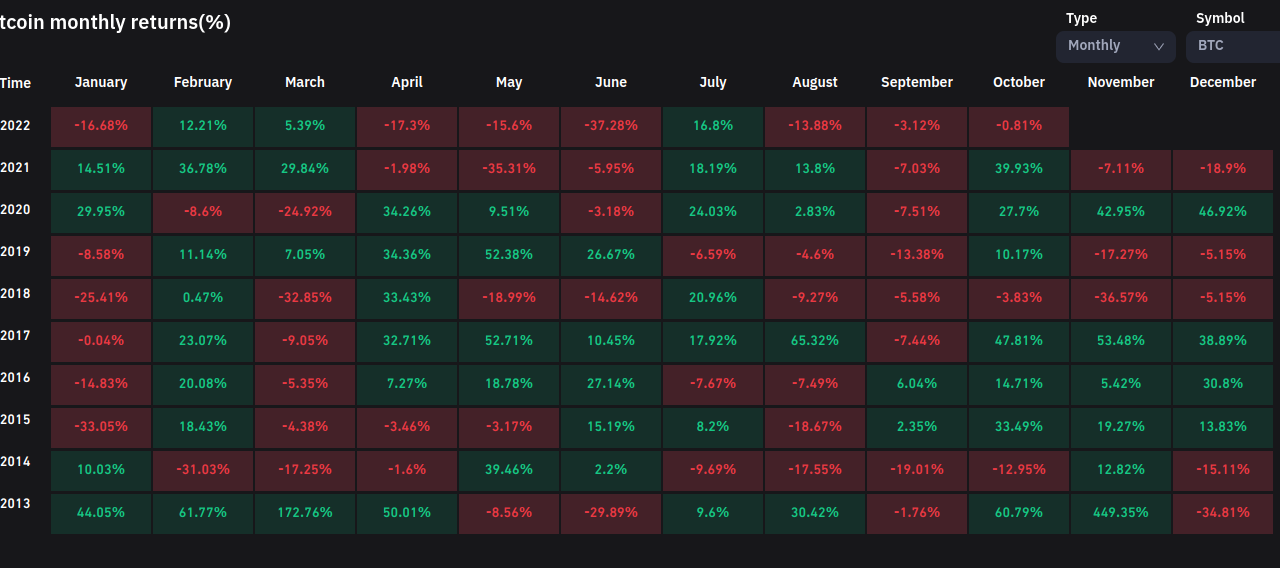Image resolution: width=1280 pixels, height=568 pixels.
Task: Click the -36.57% November 2018 cell
Action: coord(1120,298)
